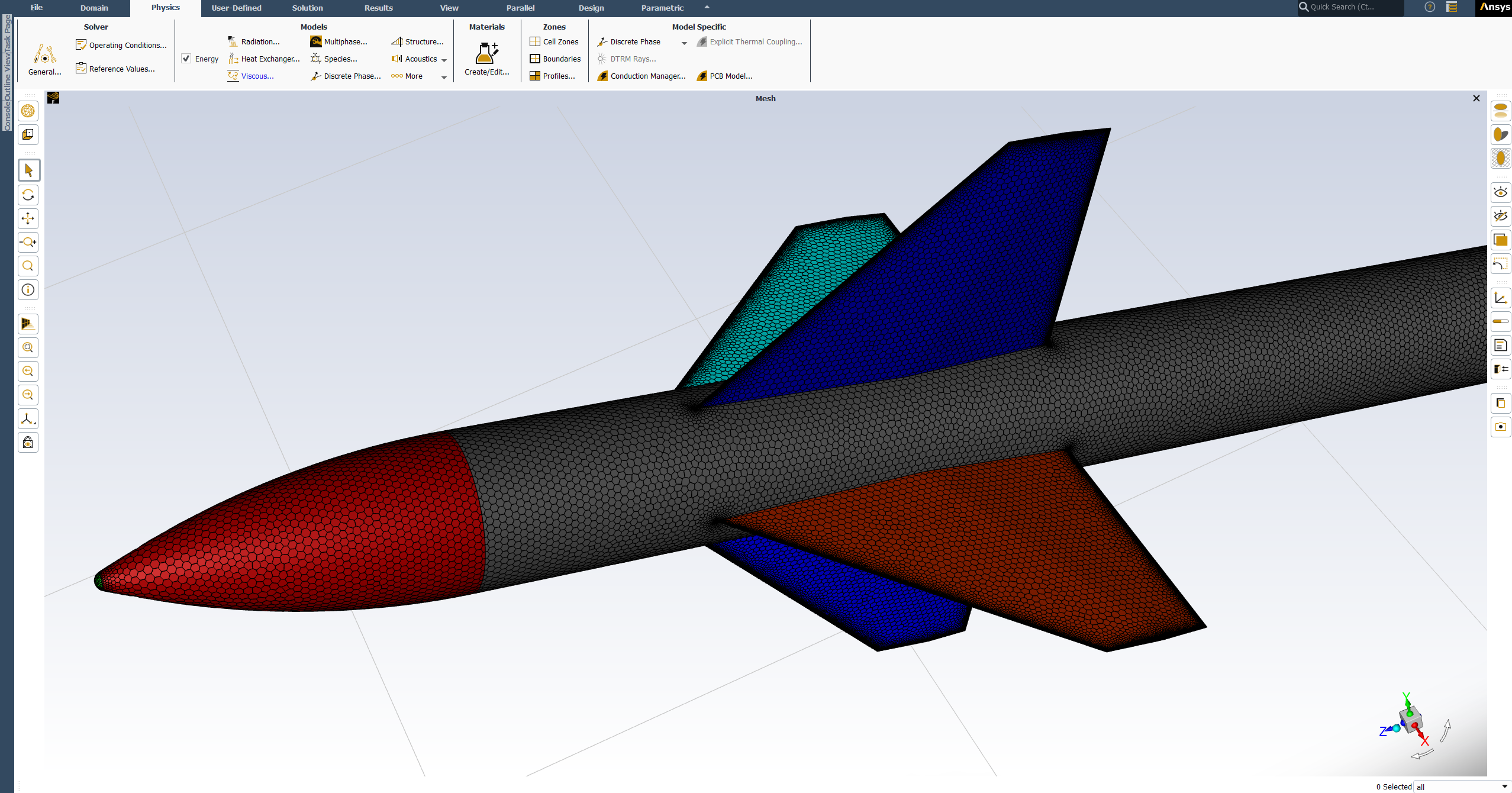Open Conduction Manager dialog
This screenshot has height=793, width=1512.
click(641, 76)
